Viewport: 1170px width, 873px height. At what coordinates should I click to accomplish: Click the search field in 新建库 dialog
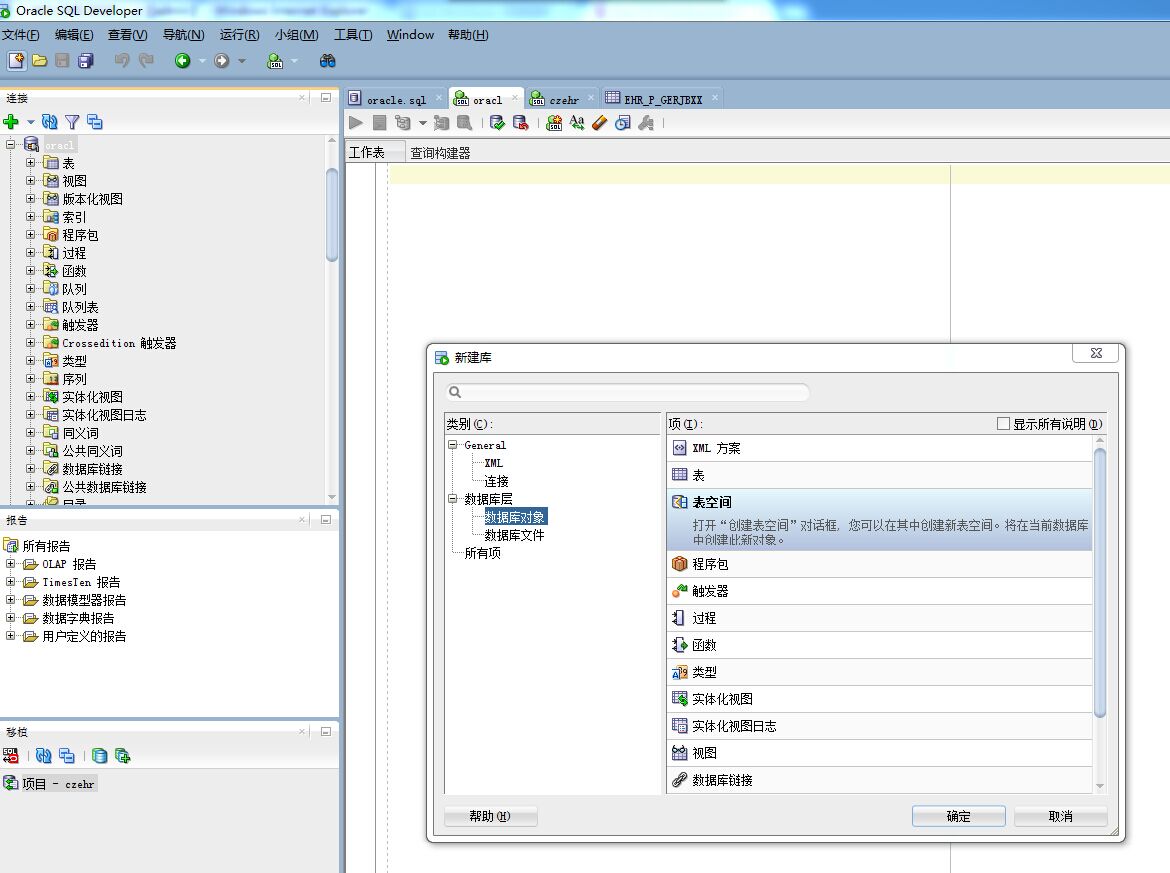click(630, 393)
